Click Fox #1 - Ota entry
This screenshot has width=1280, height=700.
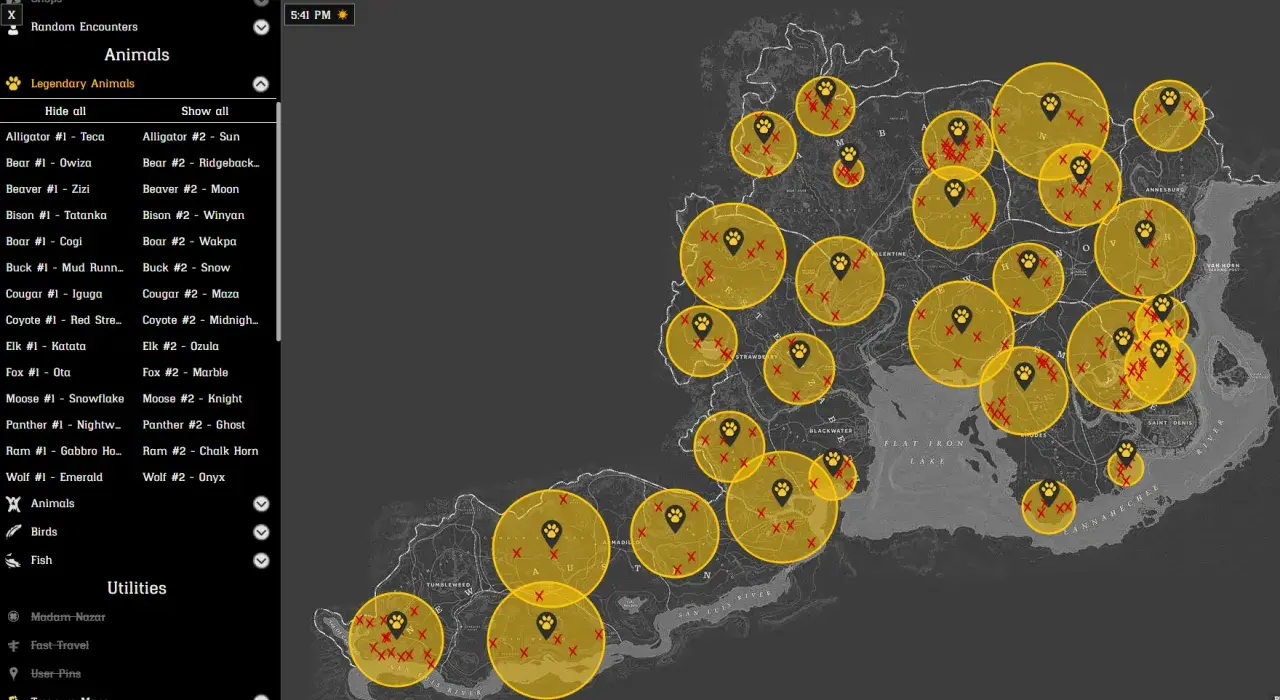[x=38, y=372]
